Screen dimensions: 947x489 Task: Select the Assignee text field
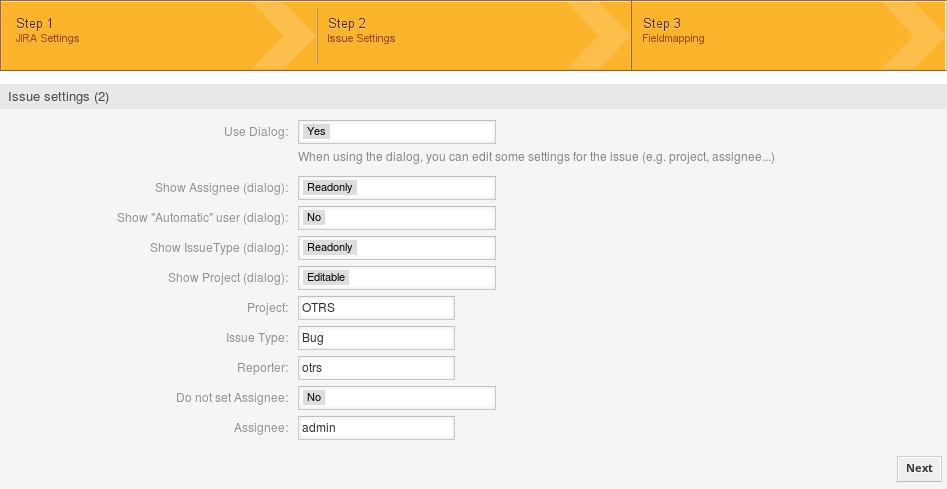376,428
